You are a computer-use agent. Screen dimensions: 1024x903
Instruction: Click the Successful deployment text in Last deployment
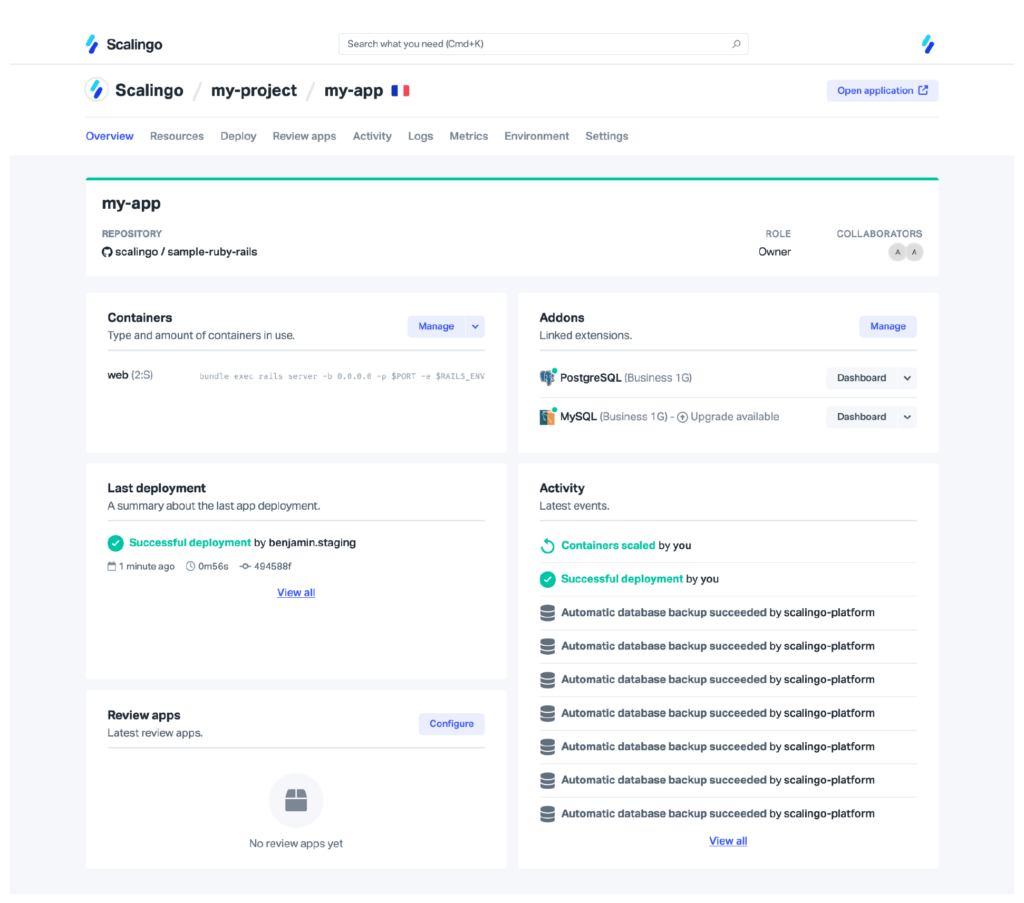tap(190, 543)
